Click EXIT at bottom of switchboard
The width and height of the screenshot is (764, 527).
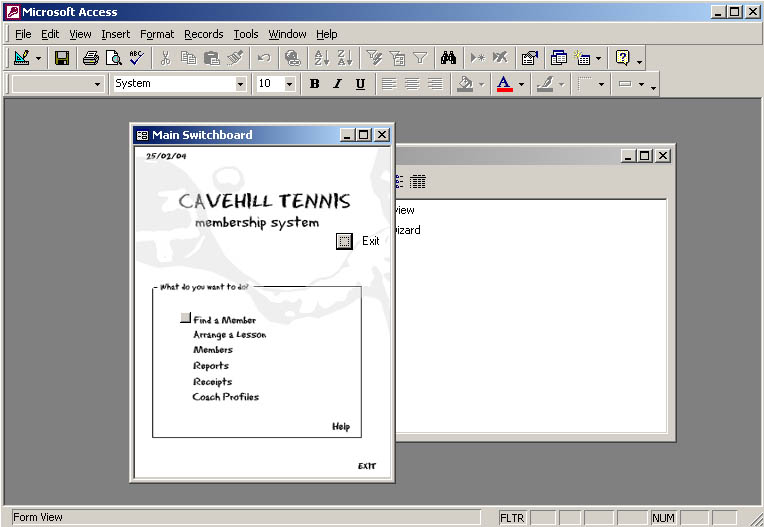[x=366, y=466]
